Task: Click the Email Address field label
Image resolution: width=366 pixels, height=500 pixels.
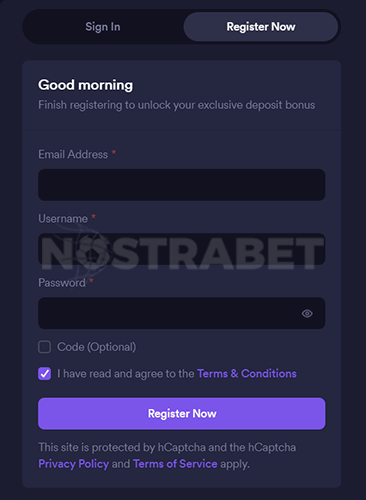Action: (73, 154)
